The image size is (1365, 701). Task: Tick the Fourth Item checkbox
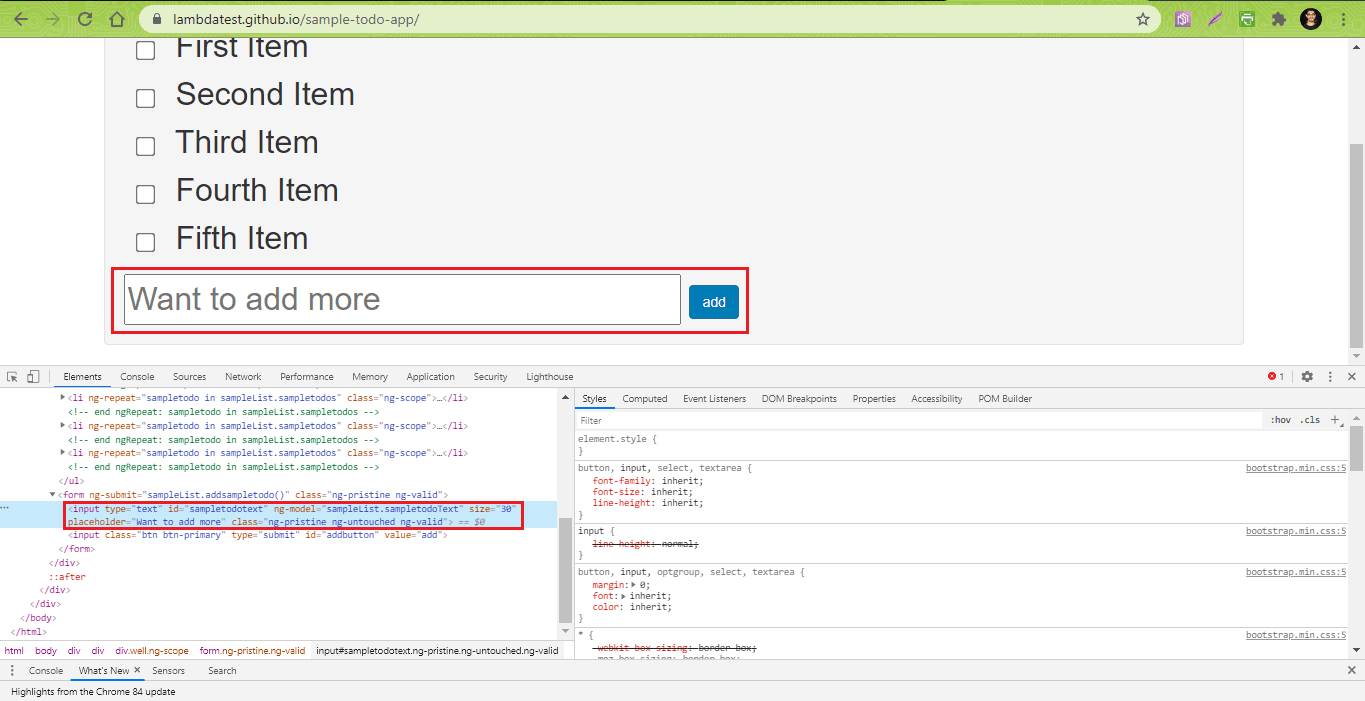(x=146, y=194)
